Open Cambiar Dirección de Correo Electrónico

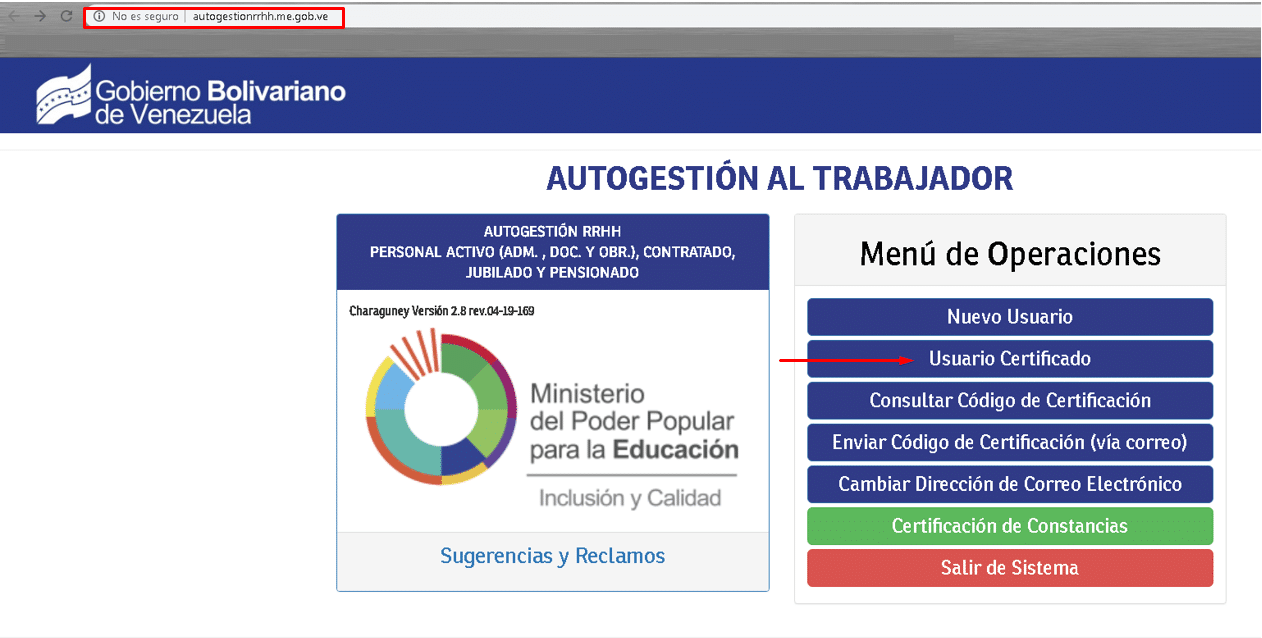[x=1010, y=484]
